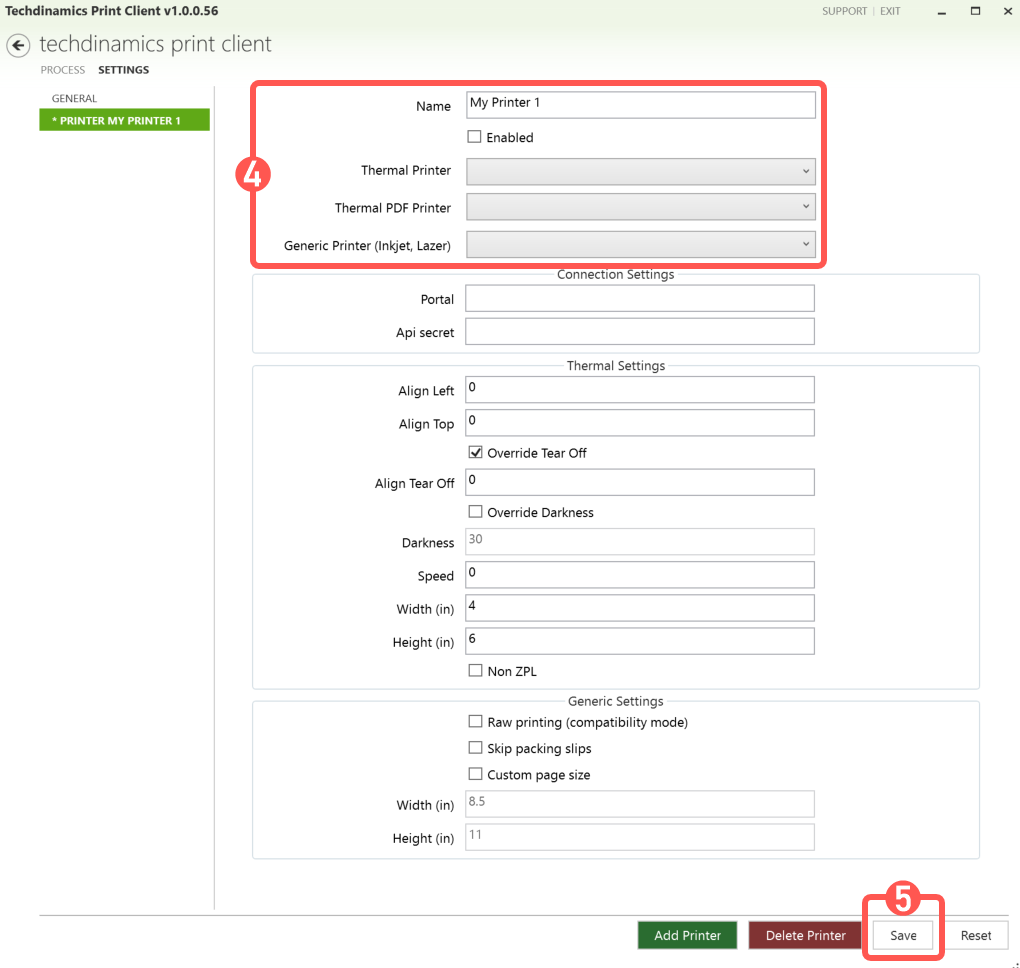Click generic Width (in) field showing 8.5

tap(639, 803)
